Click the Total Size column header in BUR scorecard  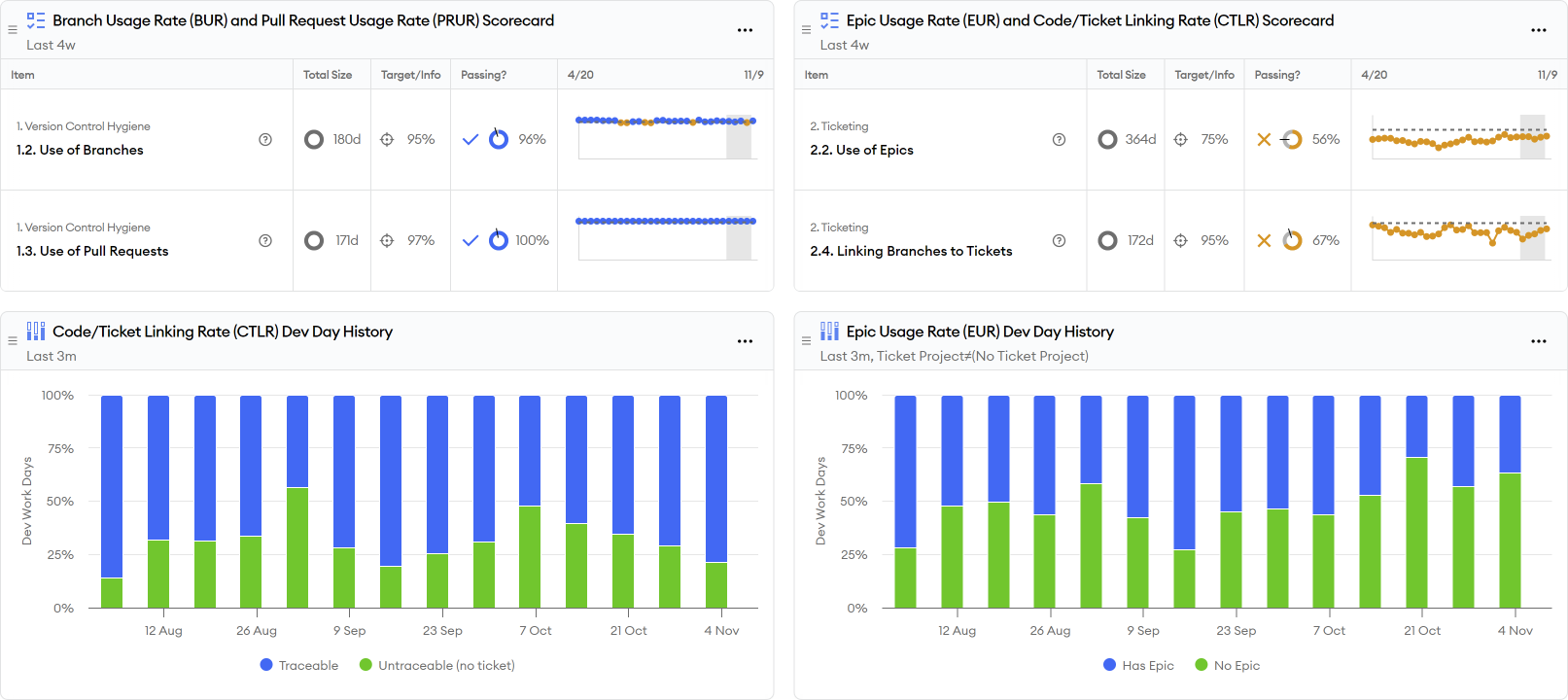tap(328, 75)
